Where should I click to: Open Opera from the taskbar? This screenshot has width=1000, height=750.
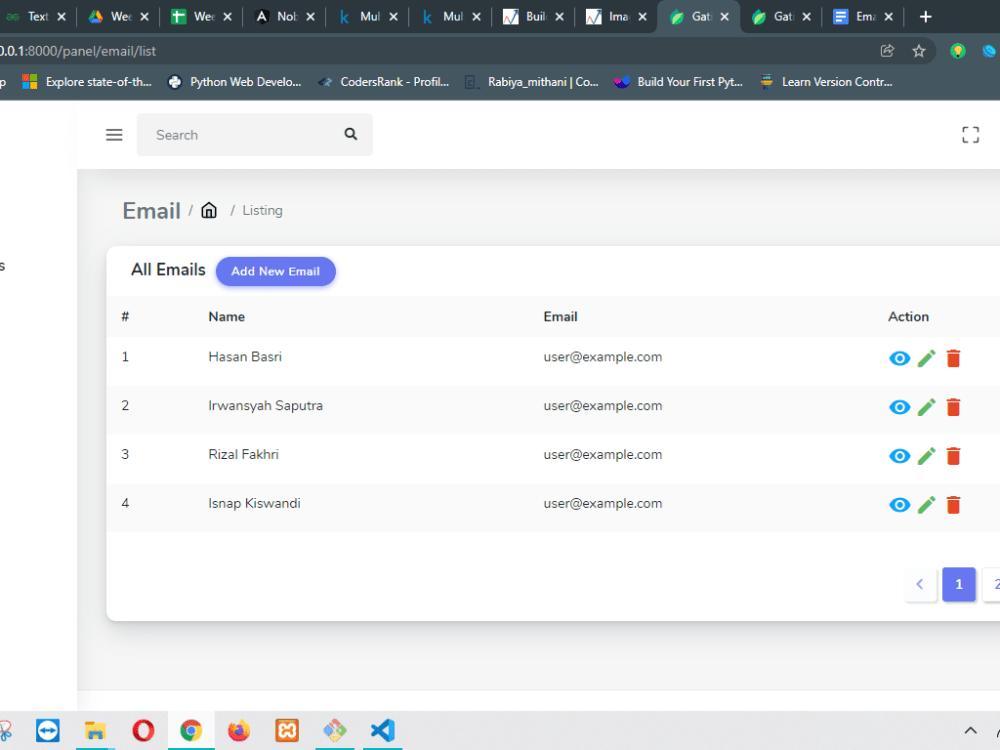(143, 730)
